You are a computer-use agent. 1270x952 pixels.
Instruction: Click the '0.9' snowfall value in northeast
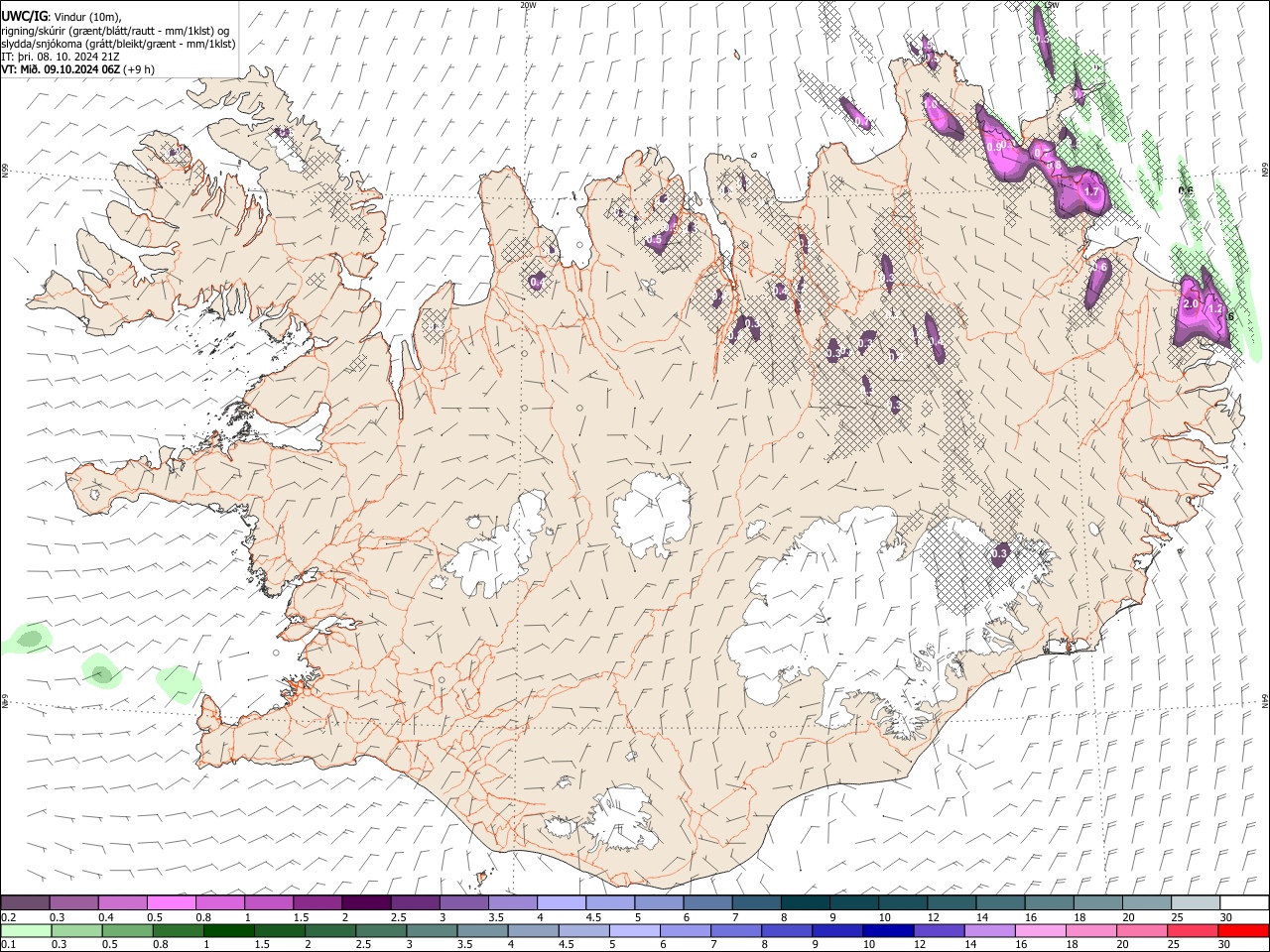(996, 147)
